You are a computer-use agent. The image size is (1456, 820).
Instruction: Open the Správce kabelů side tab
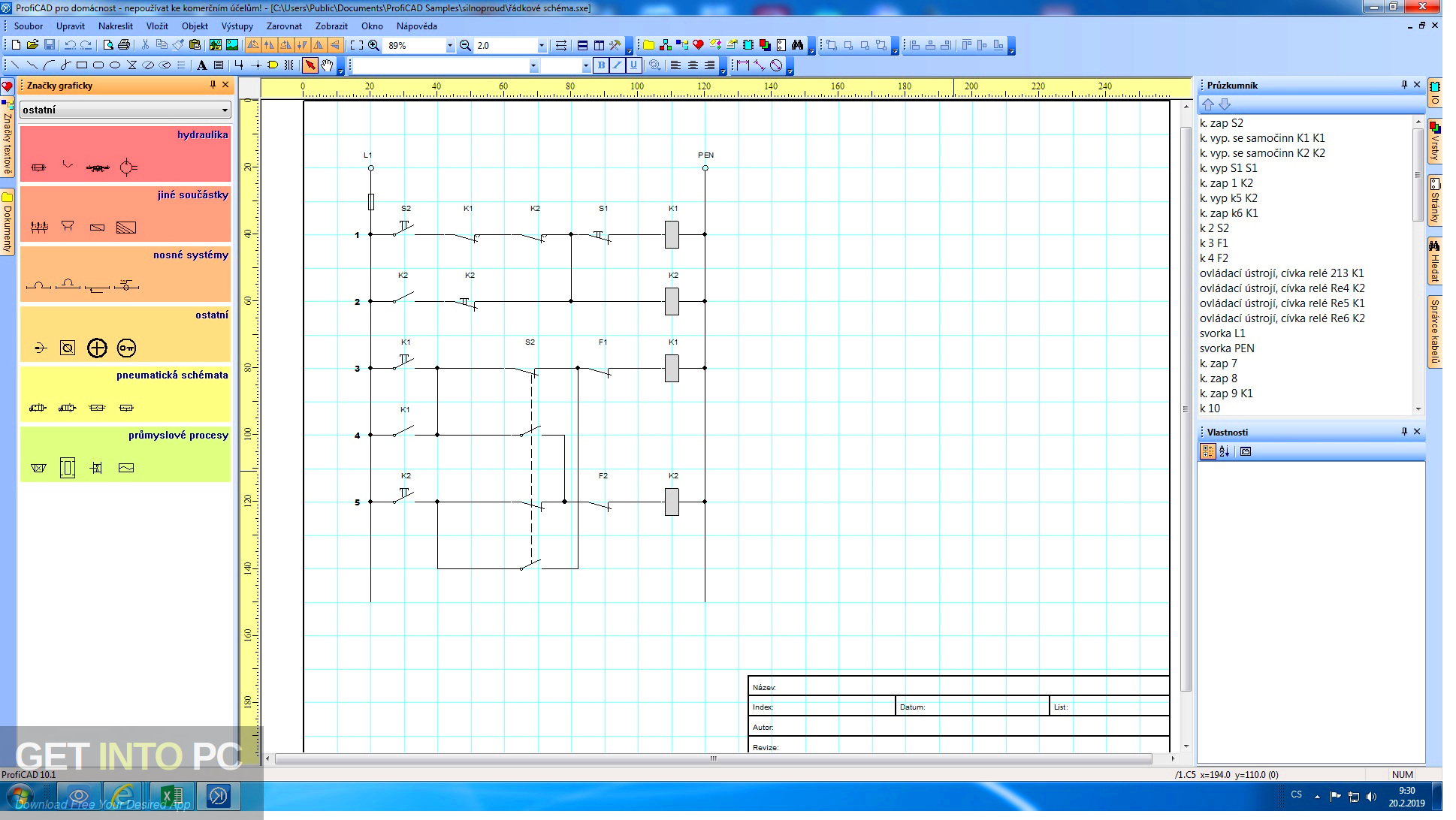[x=1435, y=331]
